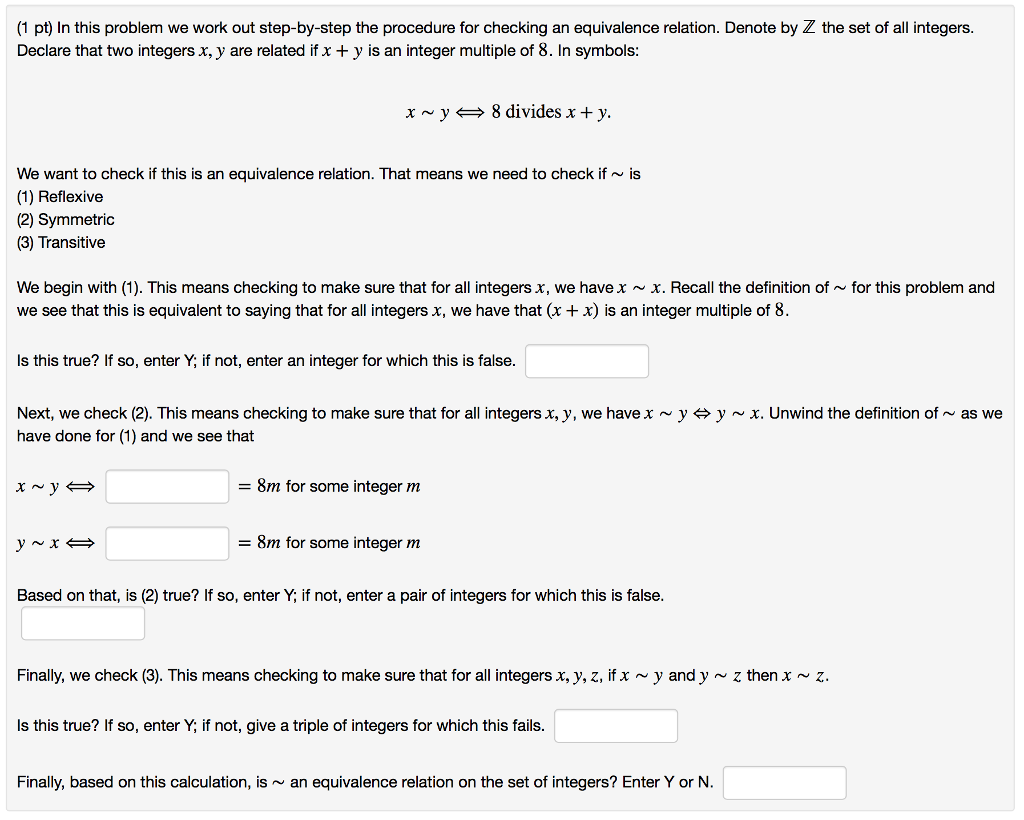Click the transitive triple answer field
Image resolution: width=1024 pixels, height=820 pixels.
click(616, 726)
